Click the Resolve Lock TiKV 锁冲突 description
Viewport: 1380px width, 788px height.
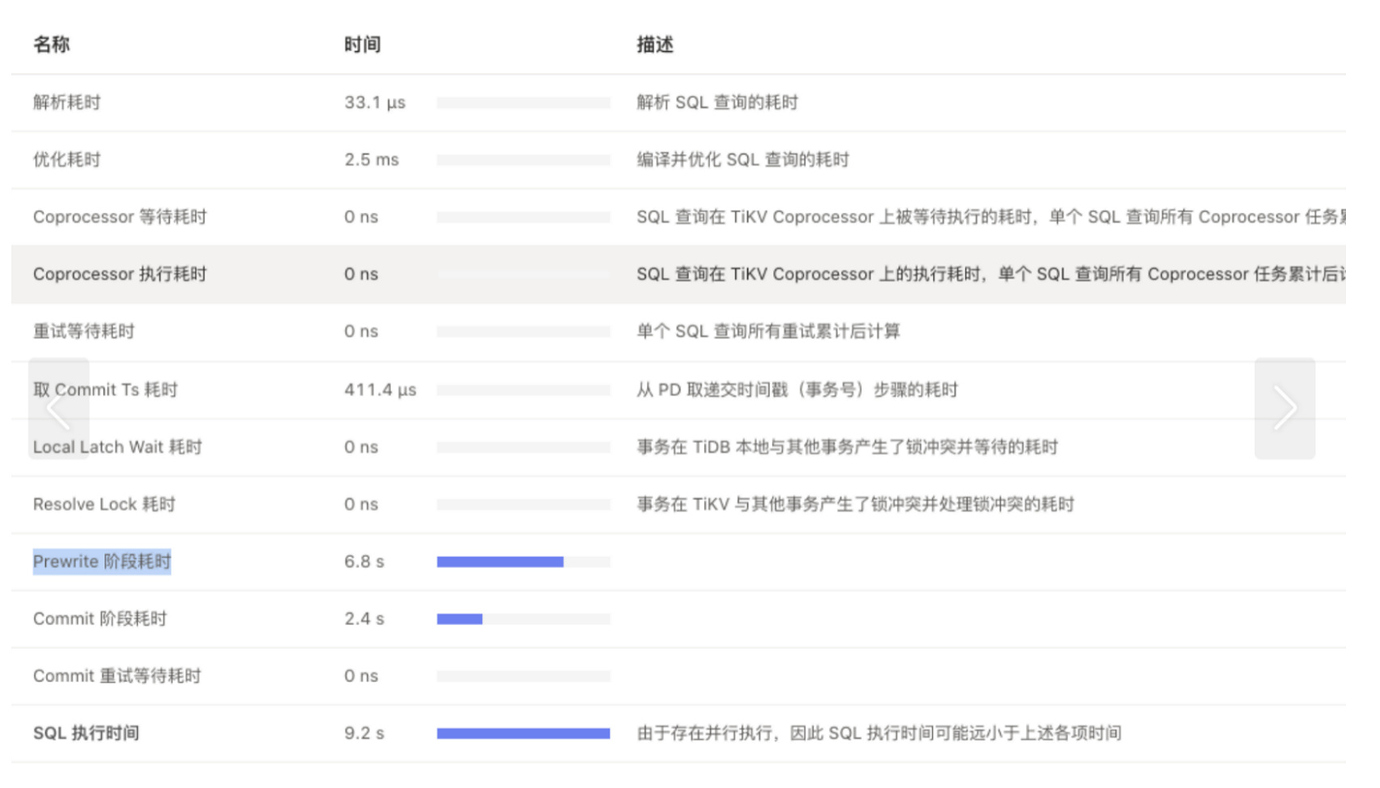pyautogui.click(x=855, y=504)
